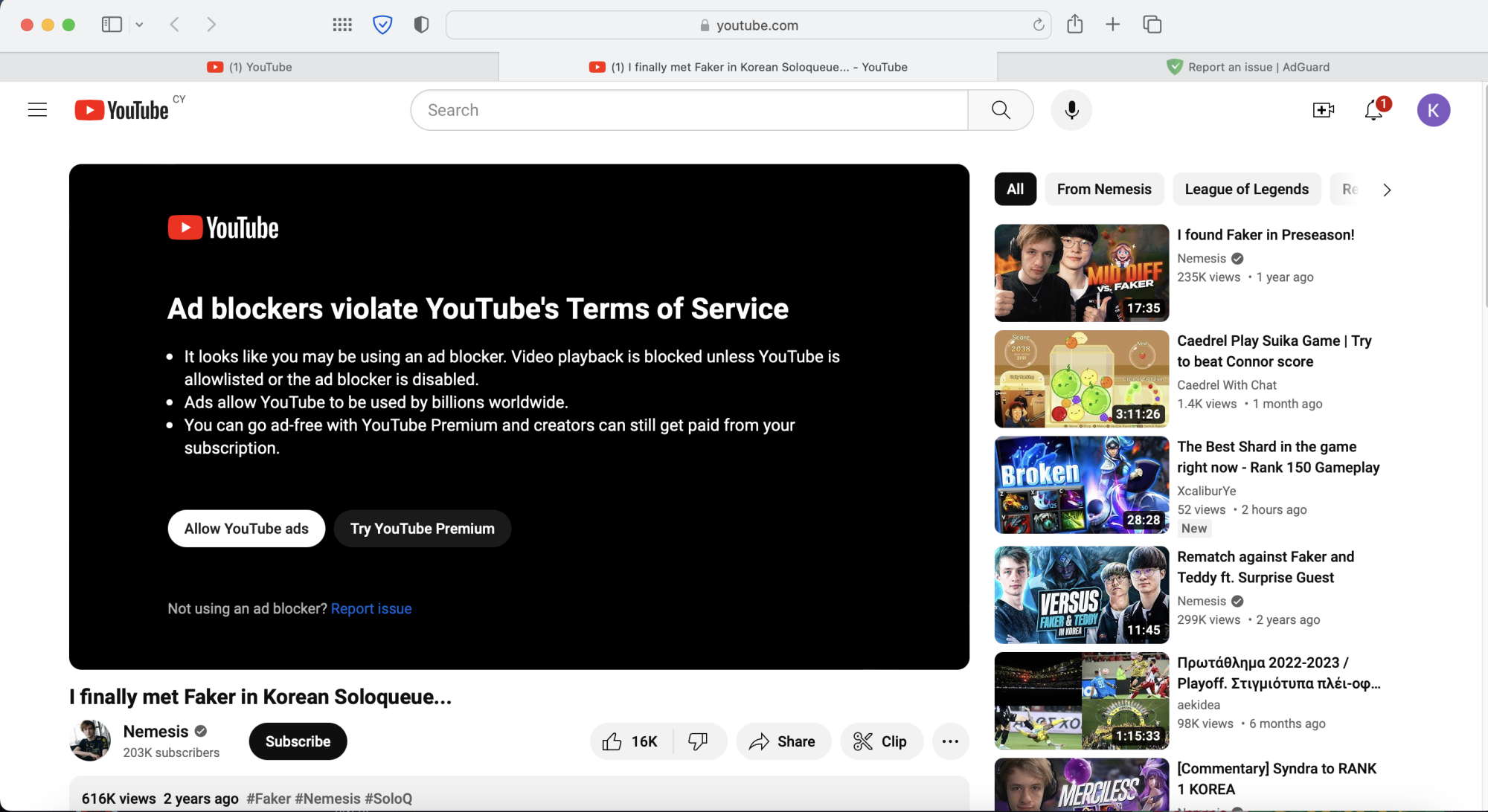Image resolution: width=1488 pixels, height=812 pixels.
Task: Open the #Faker hashtag link
Action: [x=269, y=798]
